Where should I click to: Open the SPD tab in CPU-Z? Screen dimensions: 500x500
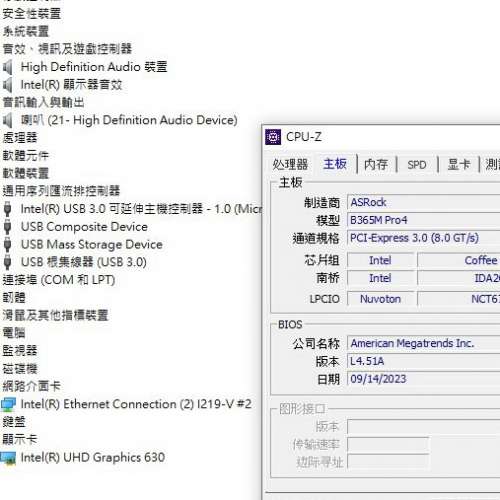coord(417,165)
